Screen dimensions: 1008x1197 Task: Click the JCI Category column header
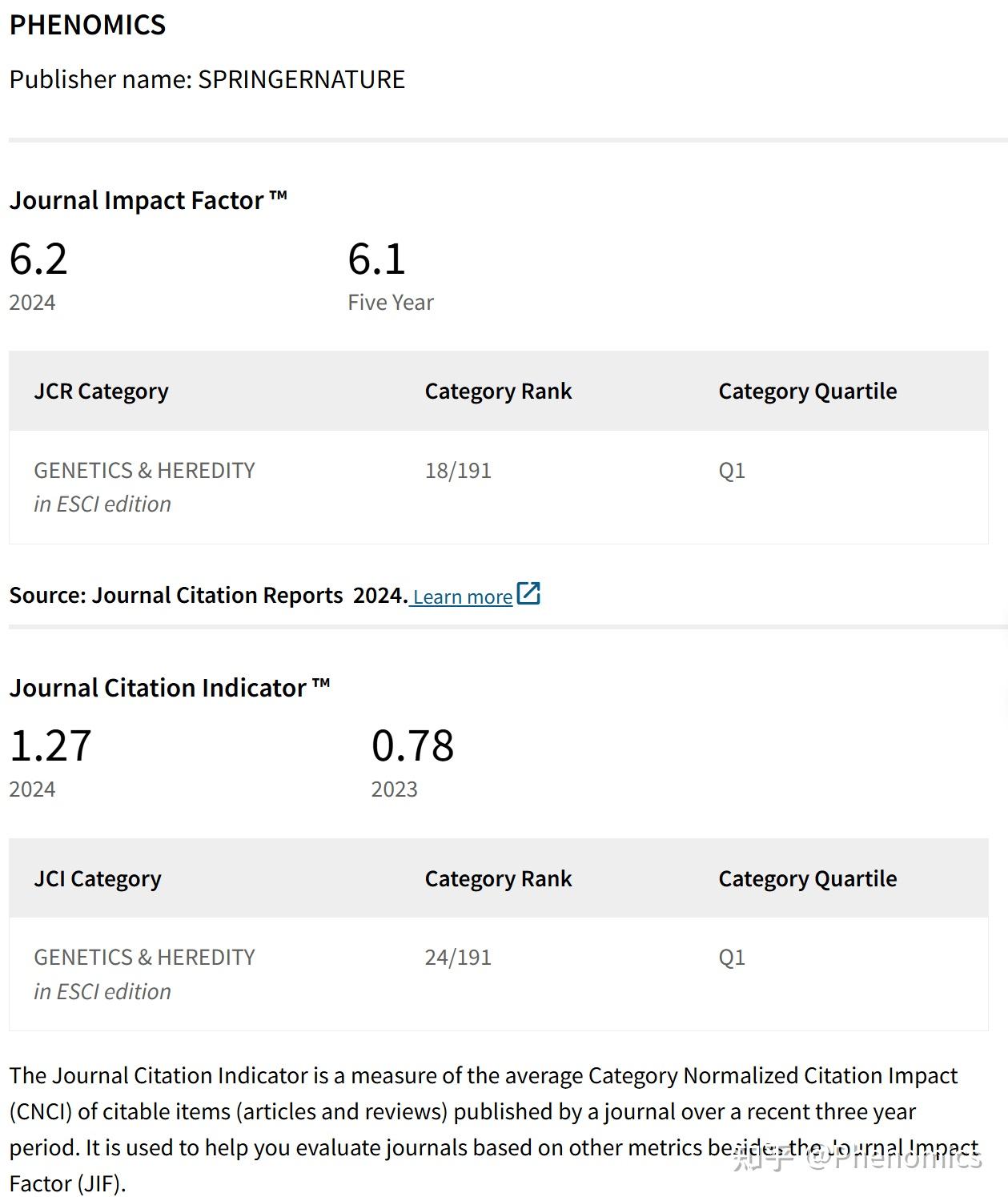[97, 878]
